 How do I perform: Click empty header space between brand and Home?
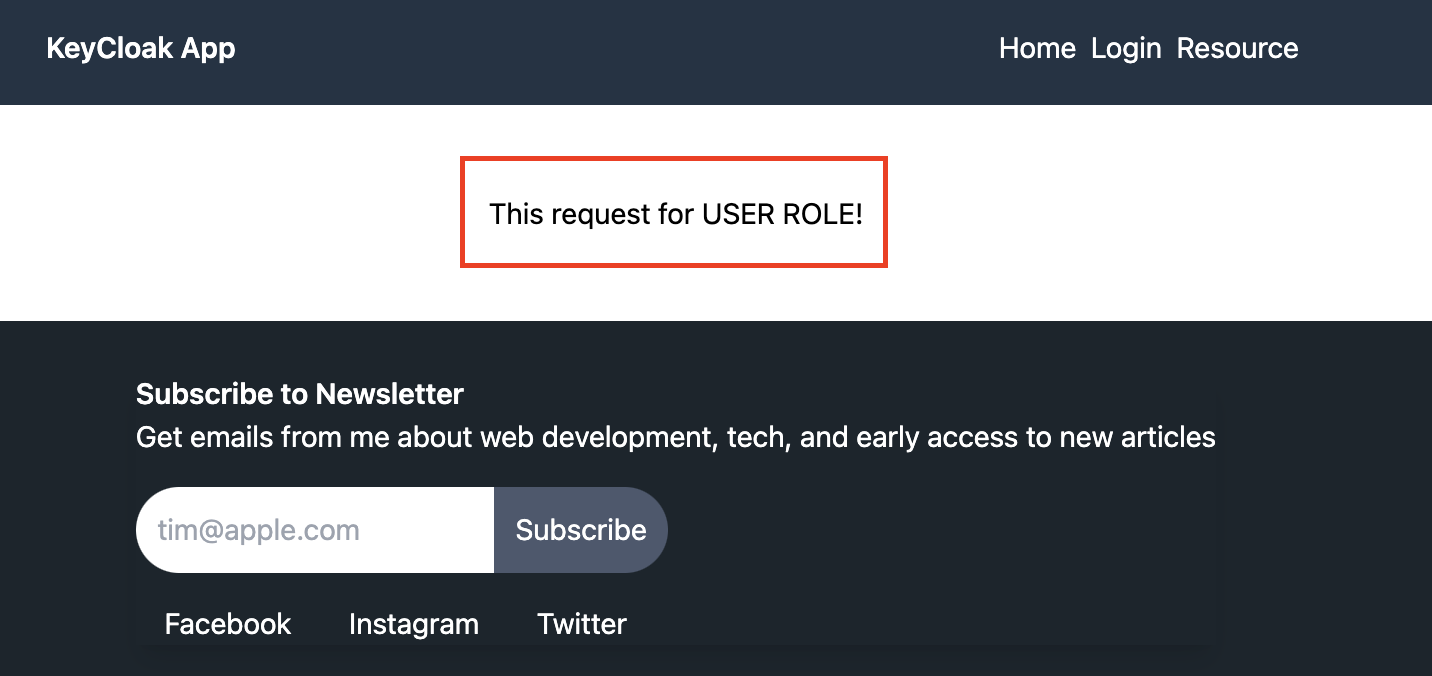tap(617, 52)
